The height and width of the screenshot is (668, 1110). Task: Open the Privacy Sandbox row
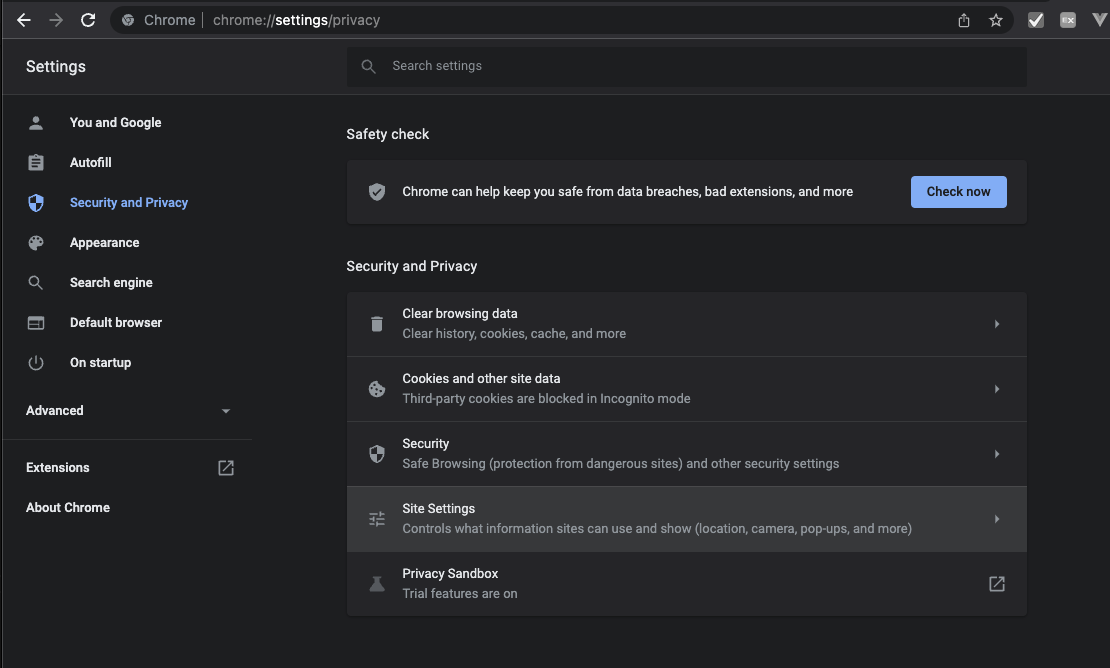687,584
